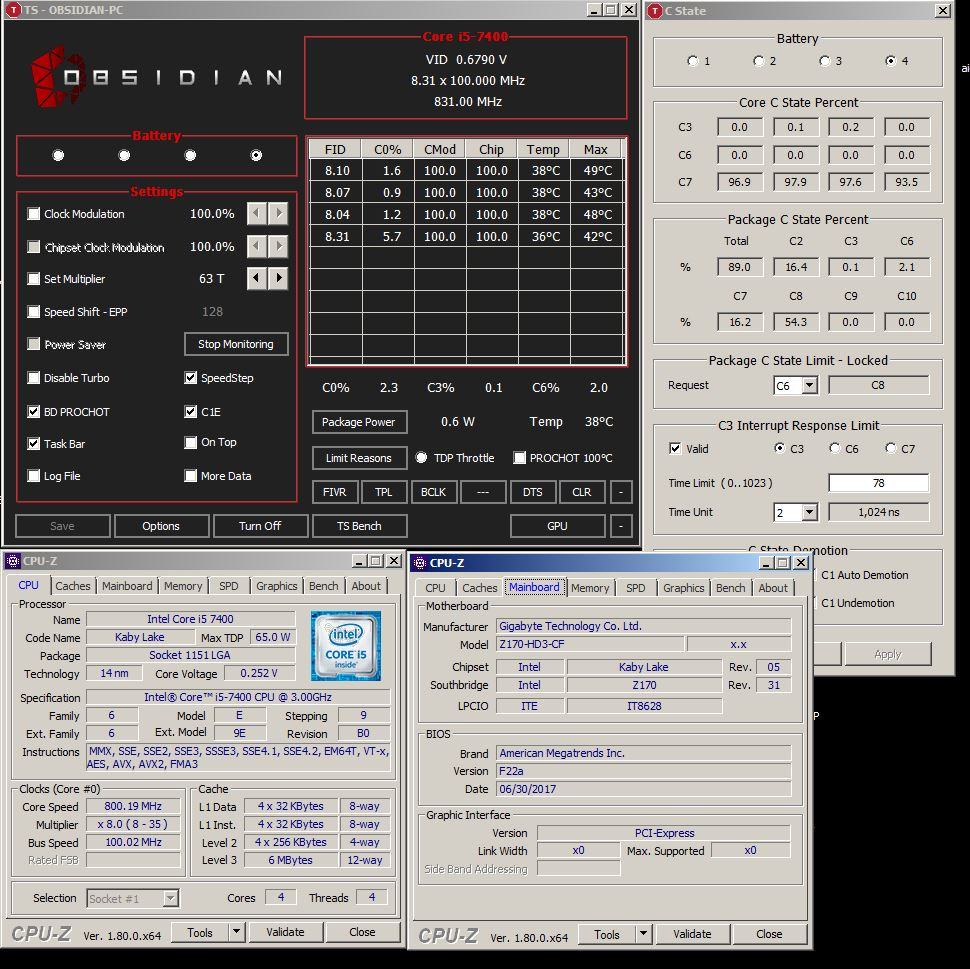Click the GPU button

click(557, 526)
